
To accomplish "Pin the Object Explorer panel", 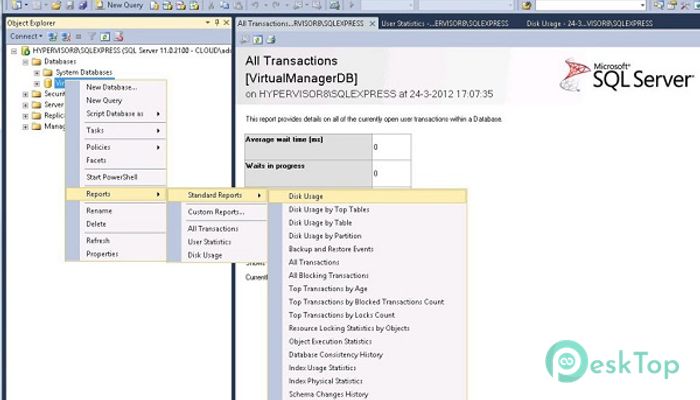I will point(217,22).
